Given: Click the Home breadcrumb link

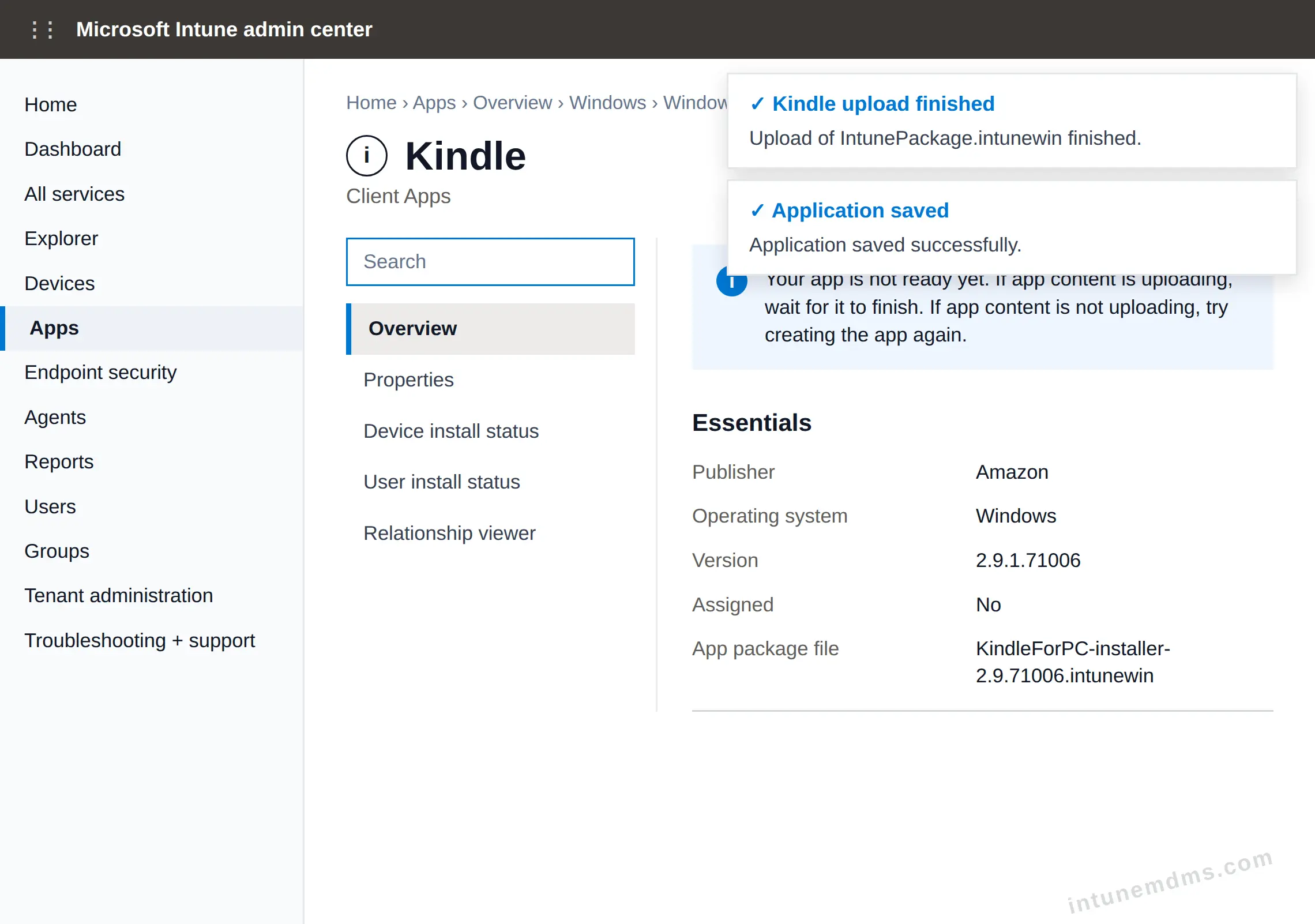Looking at the screenshot, I should [x=371, y=103].
